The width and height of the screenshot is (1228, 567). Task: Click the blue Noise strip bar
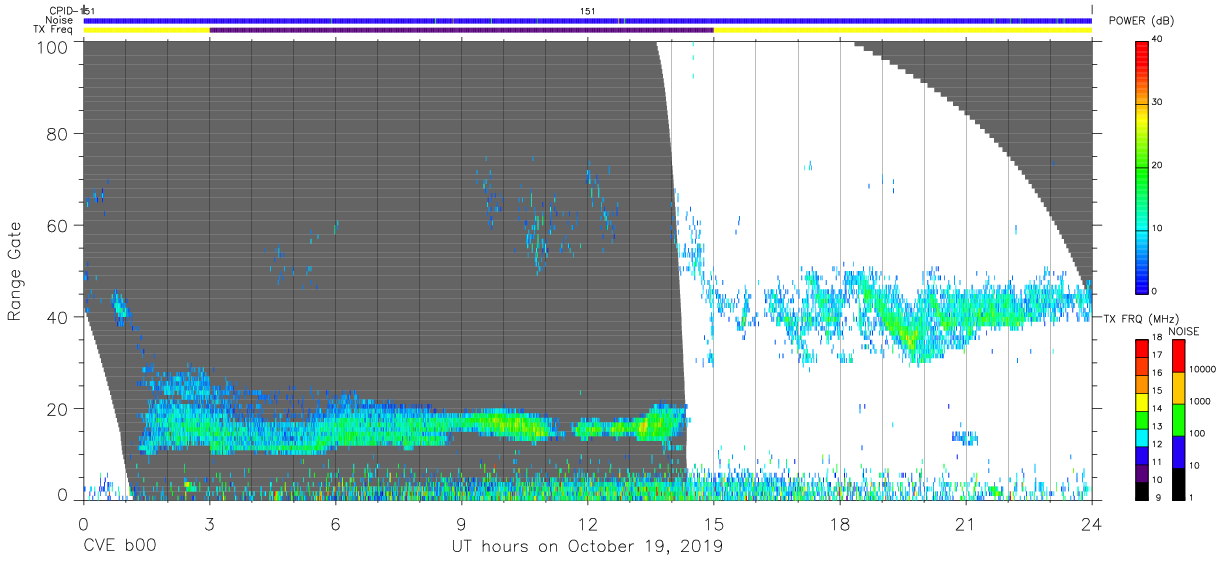point(587,20)
